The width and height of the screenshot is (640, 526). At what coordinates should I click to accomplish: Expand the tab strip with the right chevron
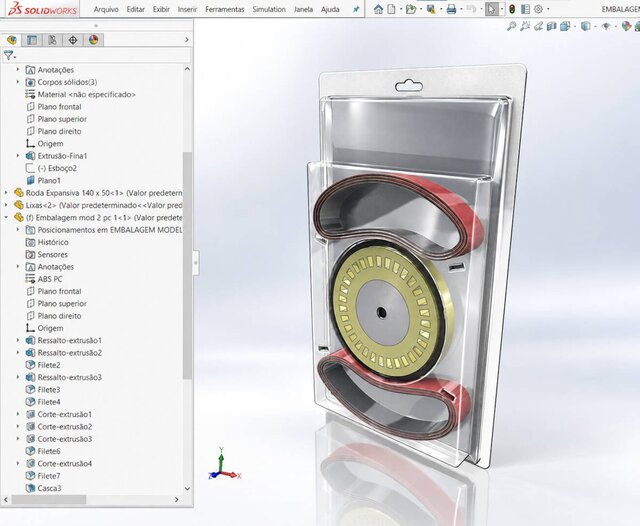pyautogui.click(x=187, y=40)
